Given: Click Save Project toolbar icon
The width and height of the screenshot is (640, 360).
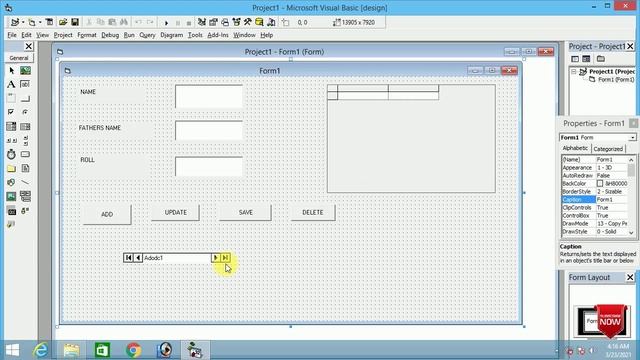Looking at the screenshot, I should 75,22.
